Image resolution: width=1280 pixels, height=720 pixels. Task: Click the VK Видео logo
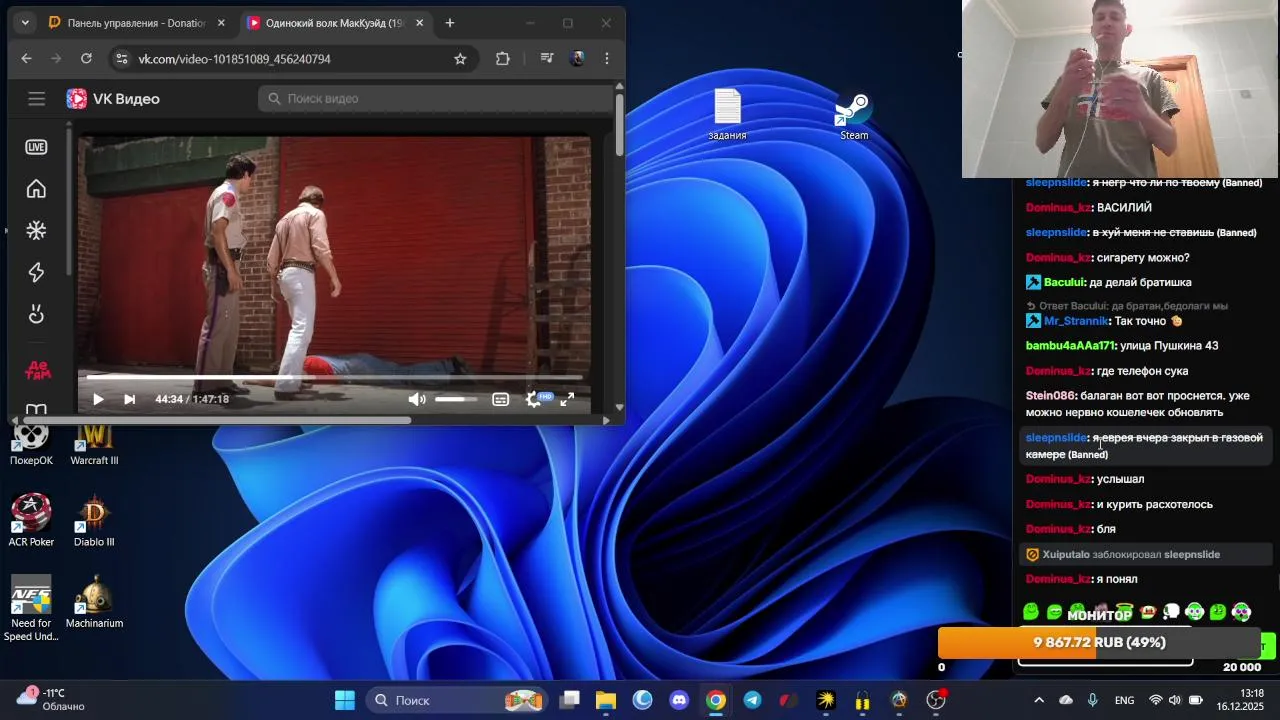point(113,98)
